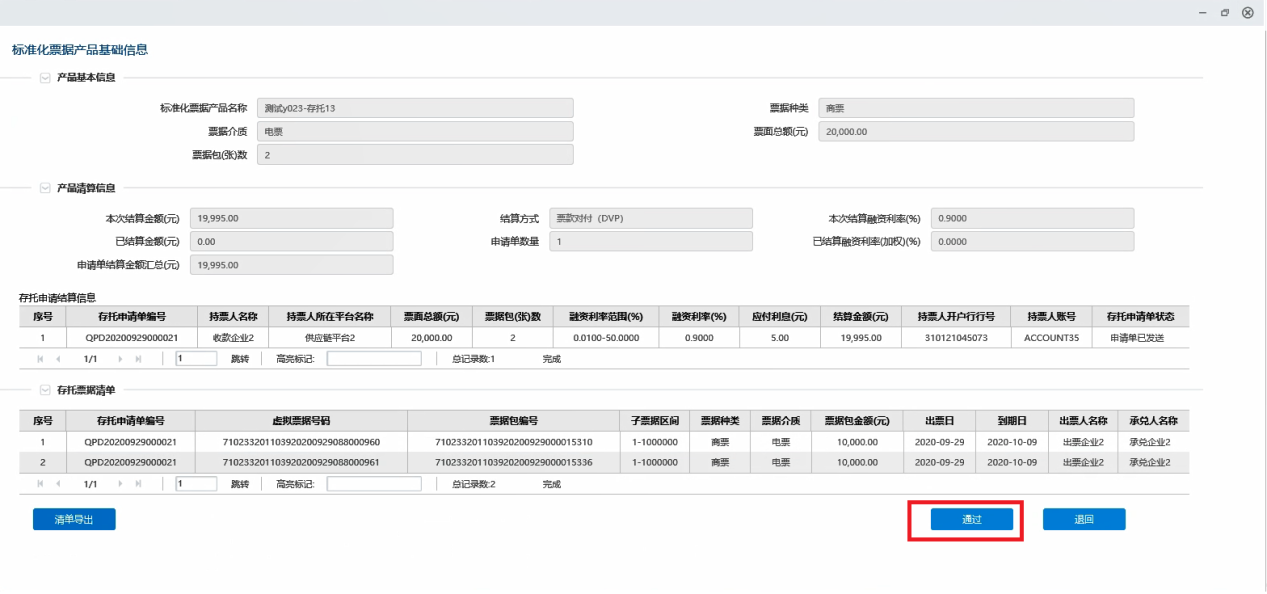Go to next page in 存托票据清单 pager
This screenshot has width=1267, height=594.
[122, 484]
